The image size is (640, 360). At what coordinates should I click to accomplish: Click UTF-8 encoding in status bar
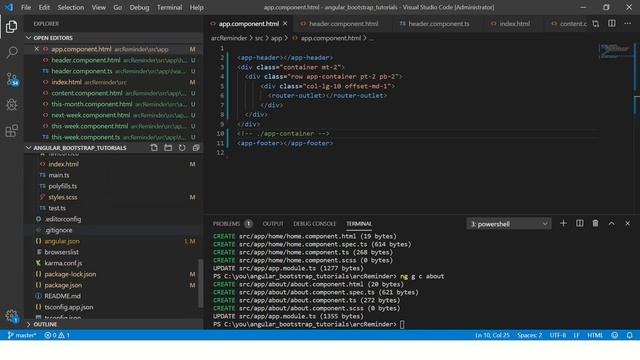tap(558, 335)
